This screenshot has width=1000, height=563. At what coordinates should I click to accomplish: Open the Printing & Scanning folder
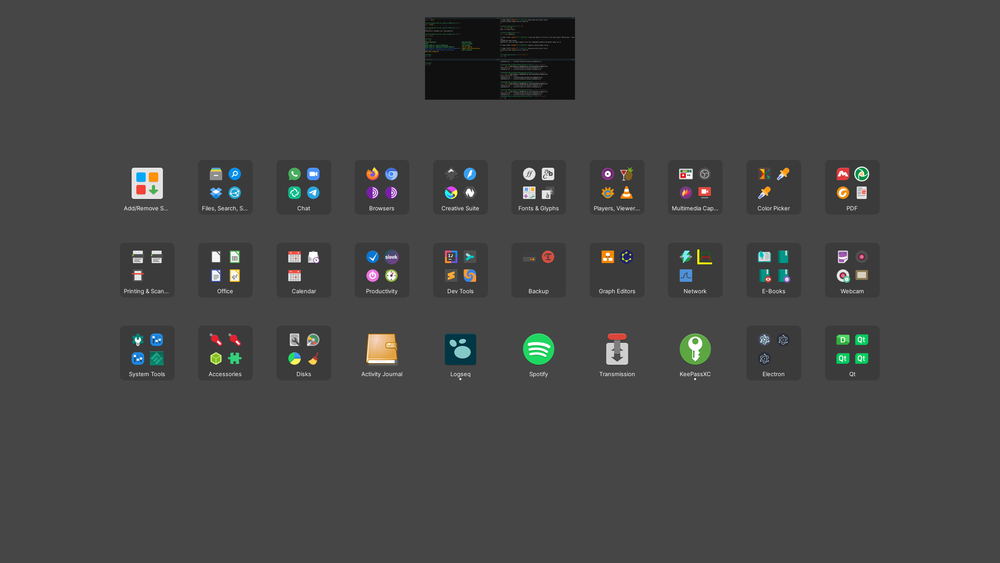point(147,270)
